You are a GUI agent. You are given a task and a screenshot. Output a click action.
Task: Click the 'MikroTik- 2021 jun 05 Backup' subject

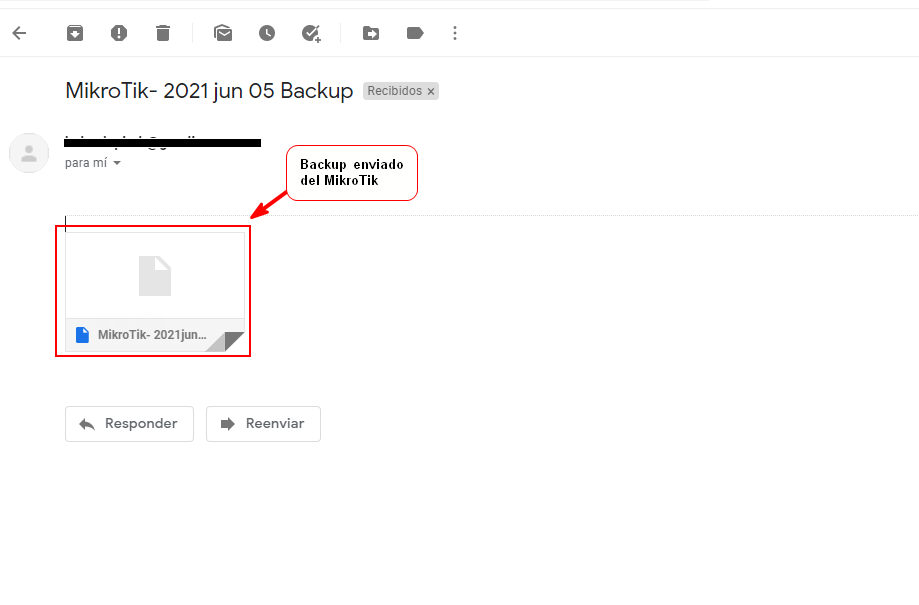click(209, 91)
